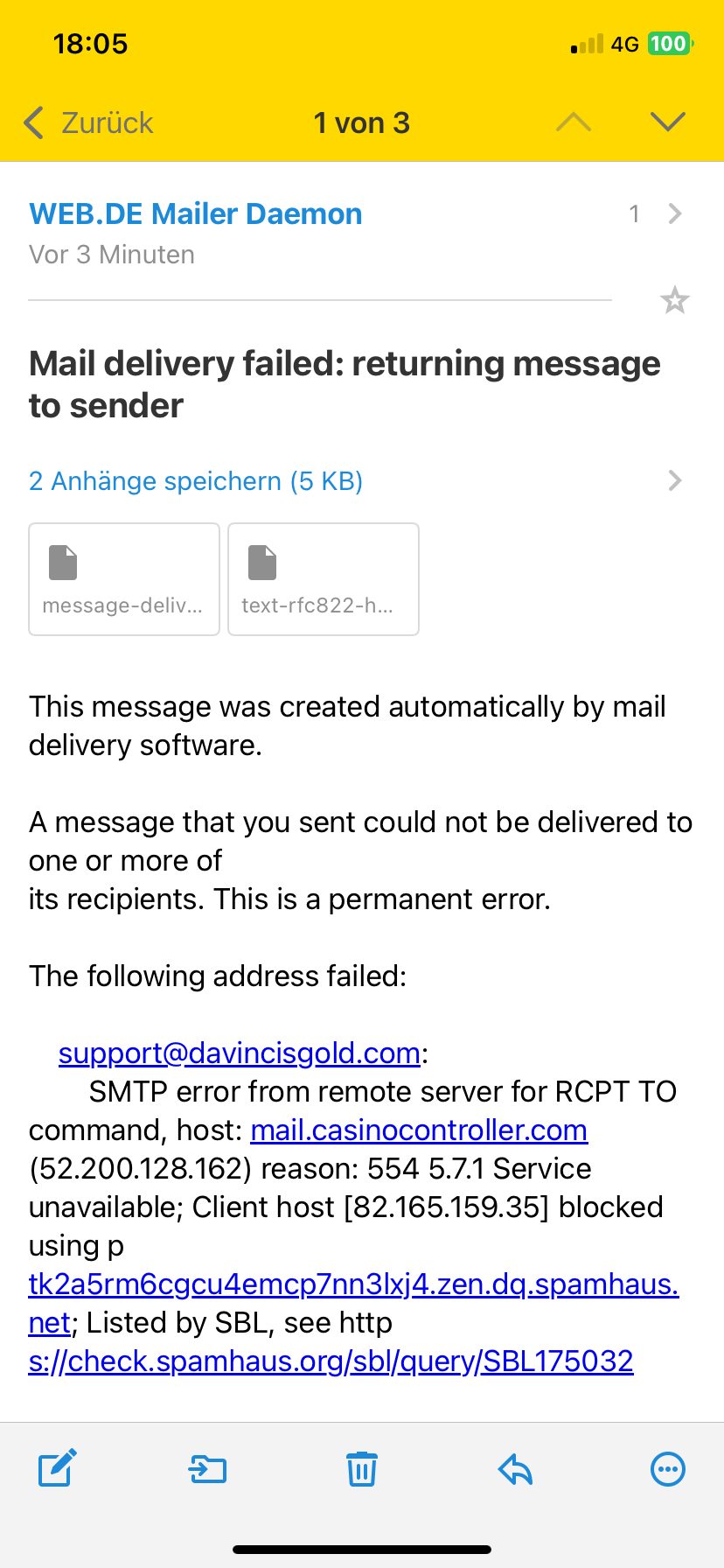The width and height of the screenshot is (724, 1568).
Task: Tap the battery indicator in status bar
Action: pyautogui.click(x=670, y=44)
